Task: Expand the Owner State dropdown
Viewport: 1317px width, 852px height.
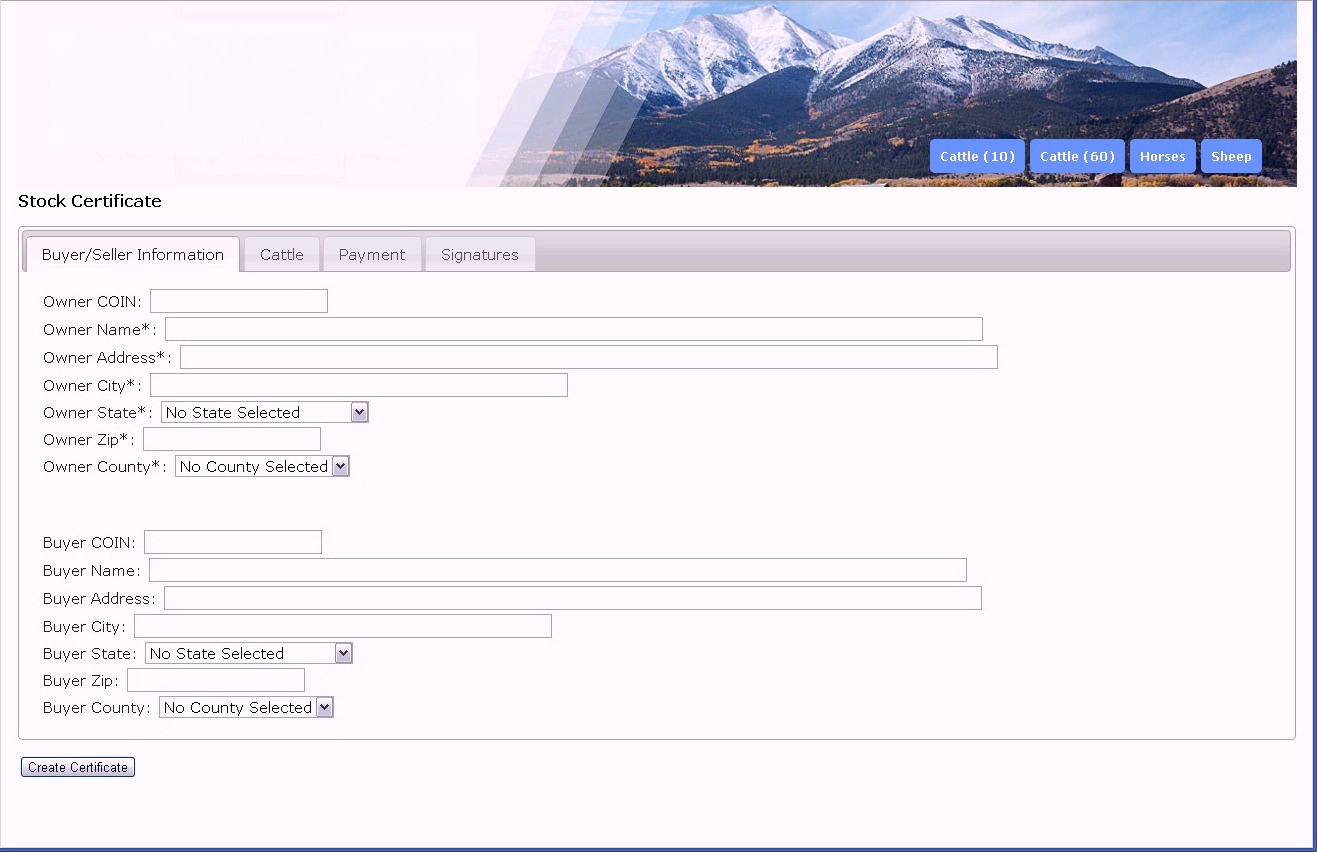Action: (x=264, y=412)
